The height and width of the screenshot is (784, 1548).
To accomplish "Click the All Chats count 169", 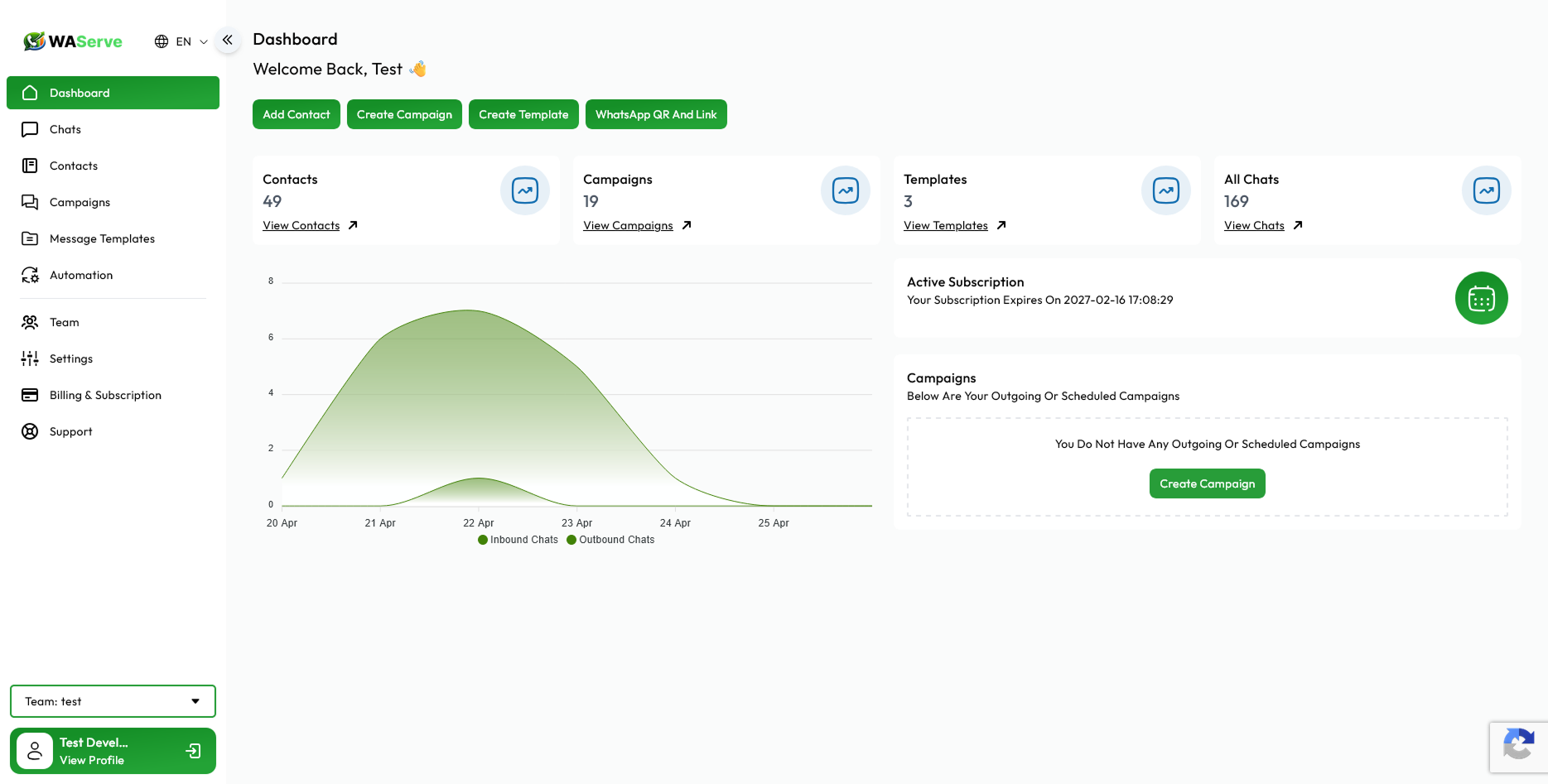I will 1237,201.
